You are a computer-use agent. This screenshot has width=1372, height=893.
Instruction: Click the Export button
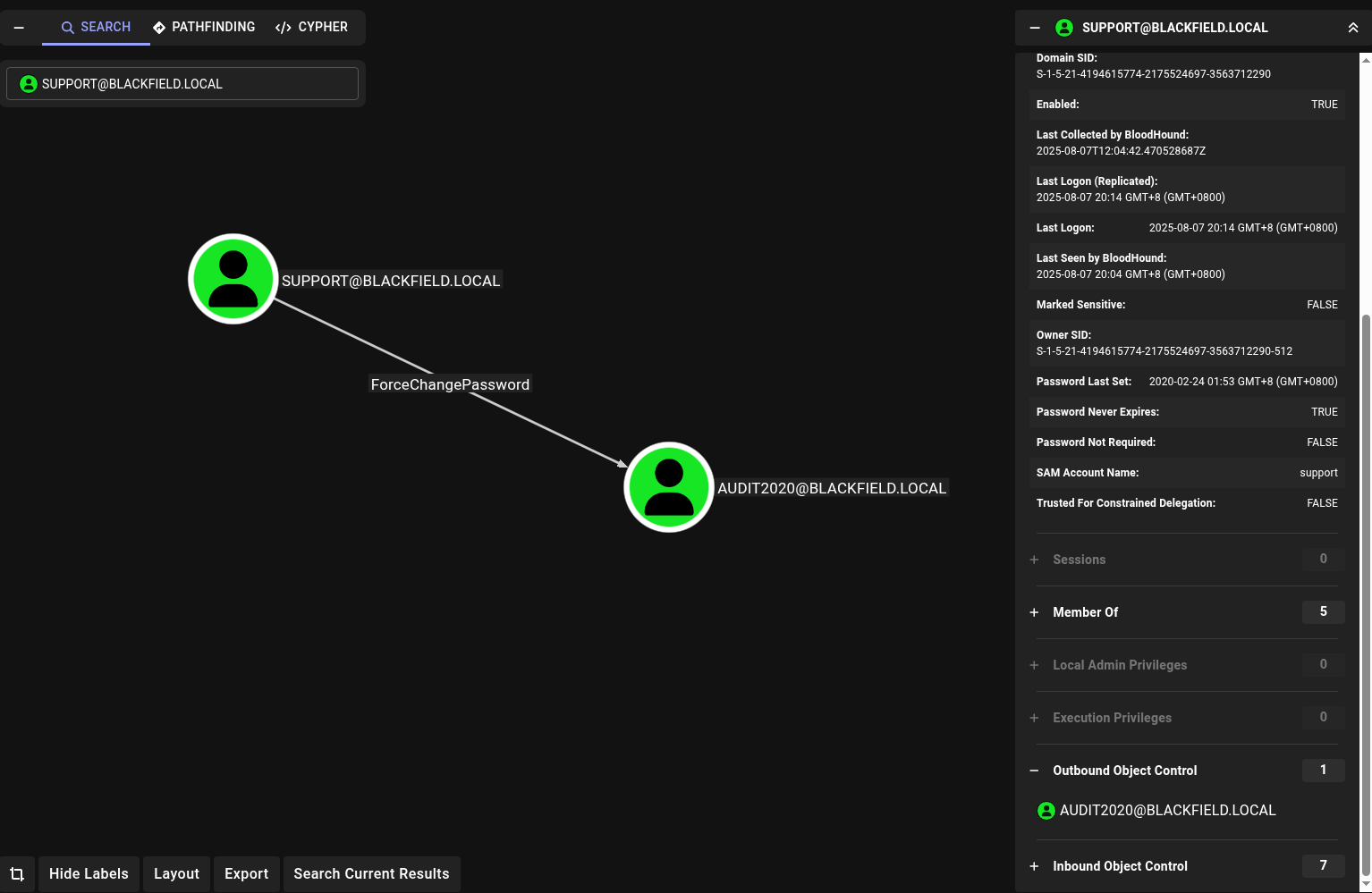(246, 874)
